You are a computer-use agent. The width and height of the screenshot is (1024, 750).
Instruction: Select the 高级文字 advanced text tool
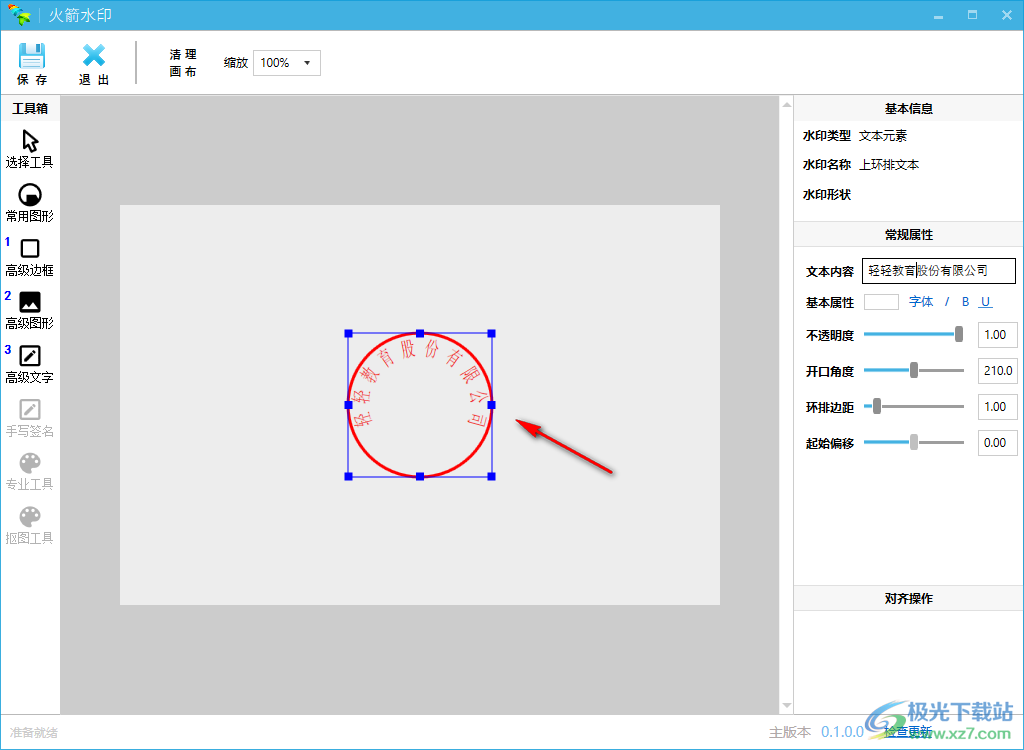click(30, 356)
